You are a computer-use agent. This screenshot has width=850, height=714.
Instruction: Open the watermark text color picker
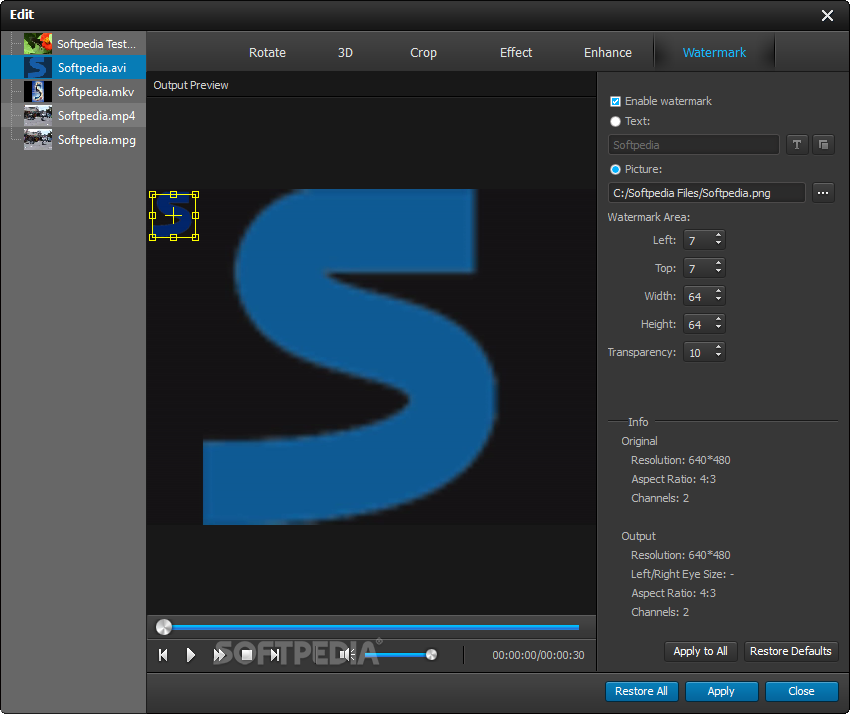(823, 145)
